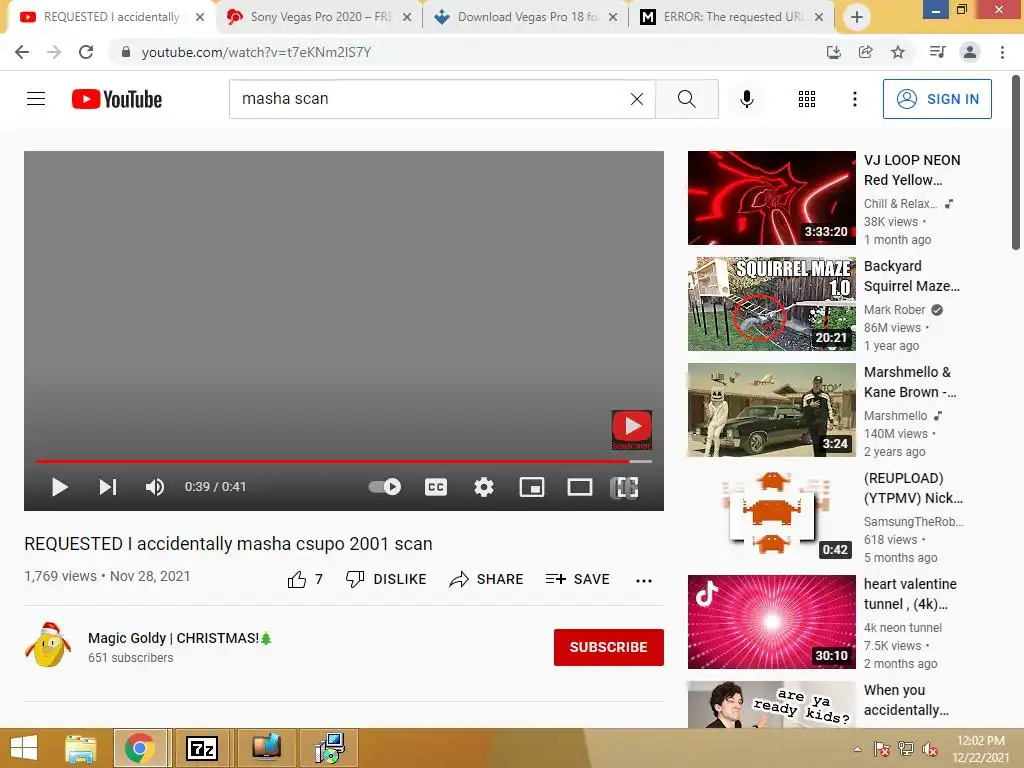Open a new browser tab
This screenshot has width=1024, height=768.
(857, 17)
